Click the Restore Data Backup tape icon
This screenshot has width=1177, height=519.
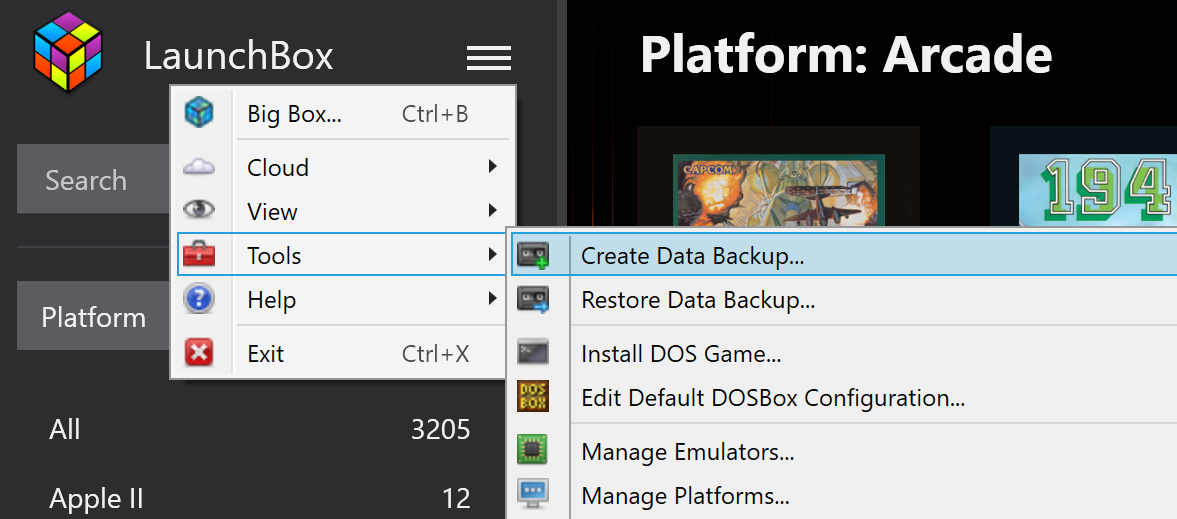[x=533, y=300]
